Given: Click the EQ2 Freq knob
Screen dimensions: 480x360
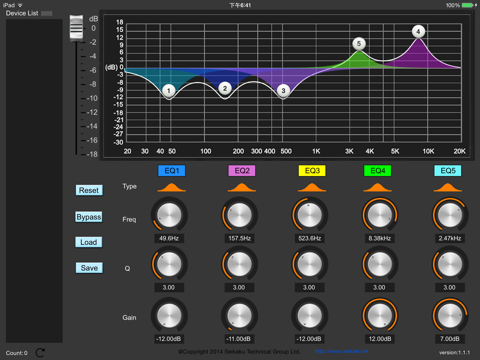Looking at the screenshot, I should point(239,215).
